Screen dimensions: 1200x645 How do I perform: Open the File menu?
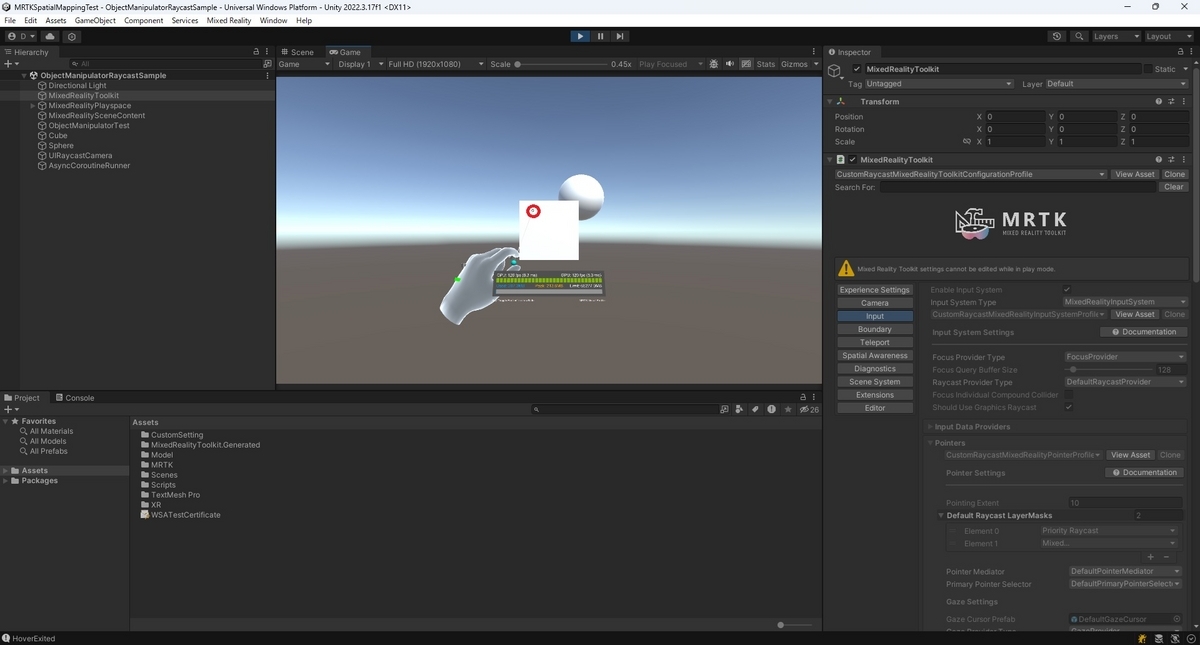[x=10, y=20]
